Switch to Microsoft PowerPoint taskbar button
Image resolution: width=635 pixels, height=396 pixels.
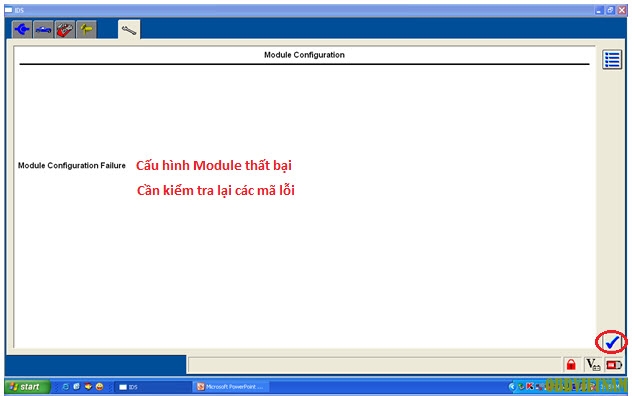(231, 387)
